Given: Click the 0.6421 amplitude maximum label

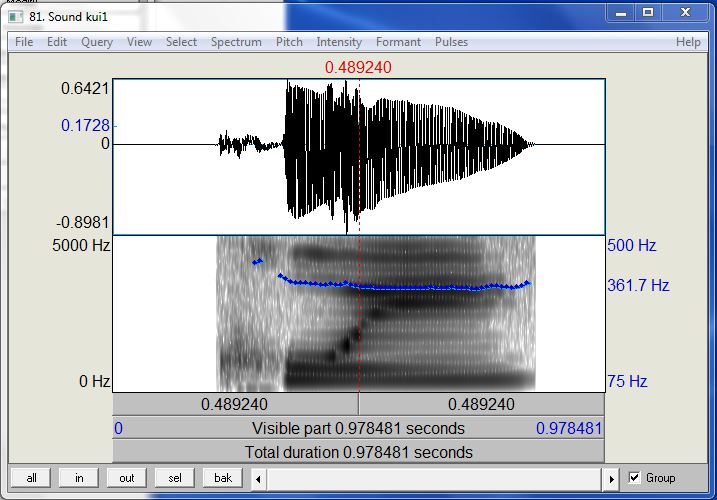Looking at the screenshot, I should pyautogui.click(x=86, y=89).
